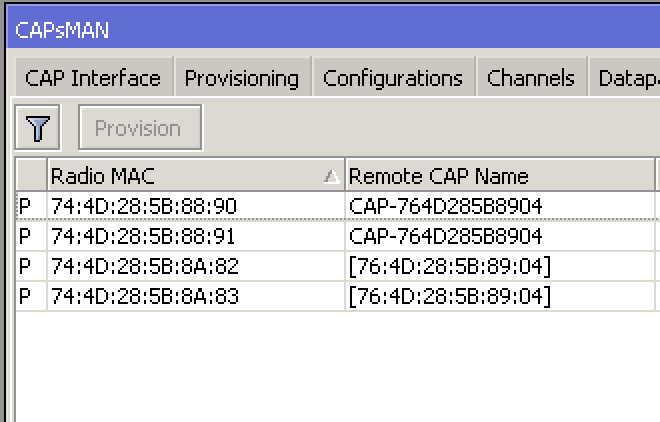
Task: Open the Provisioning tab
Action: coord(243,77)
